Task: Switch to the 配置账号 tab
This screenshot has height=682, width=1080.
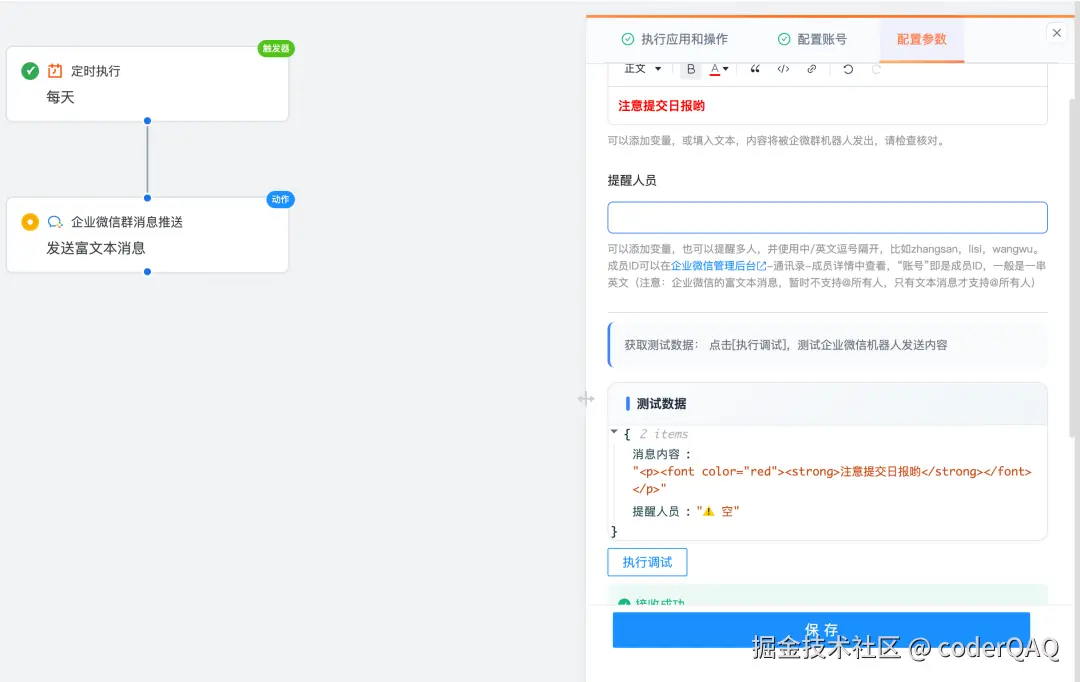Action: tap(812, 39)
